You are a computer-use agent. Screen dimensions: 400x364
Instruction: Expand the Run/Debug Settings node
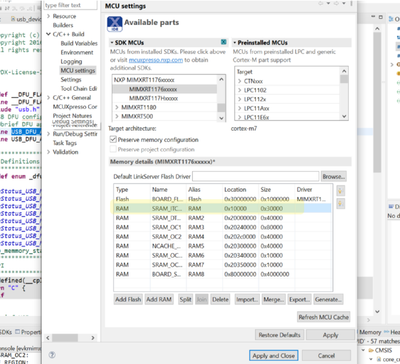click(48, 134)
